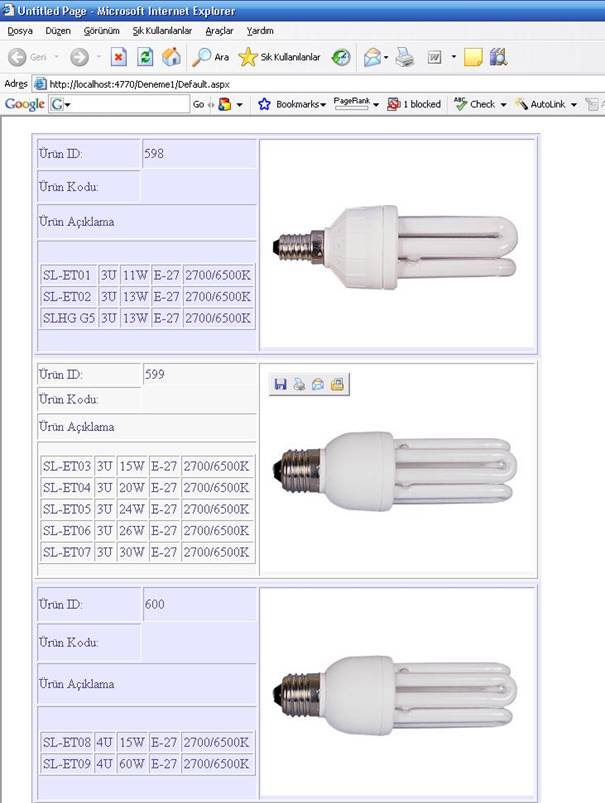
Task: Open Google search box dropdown arrow
Action: [67, 105]
